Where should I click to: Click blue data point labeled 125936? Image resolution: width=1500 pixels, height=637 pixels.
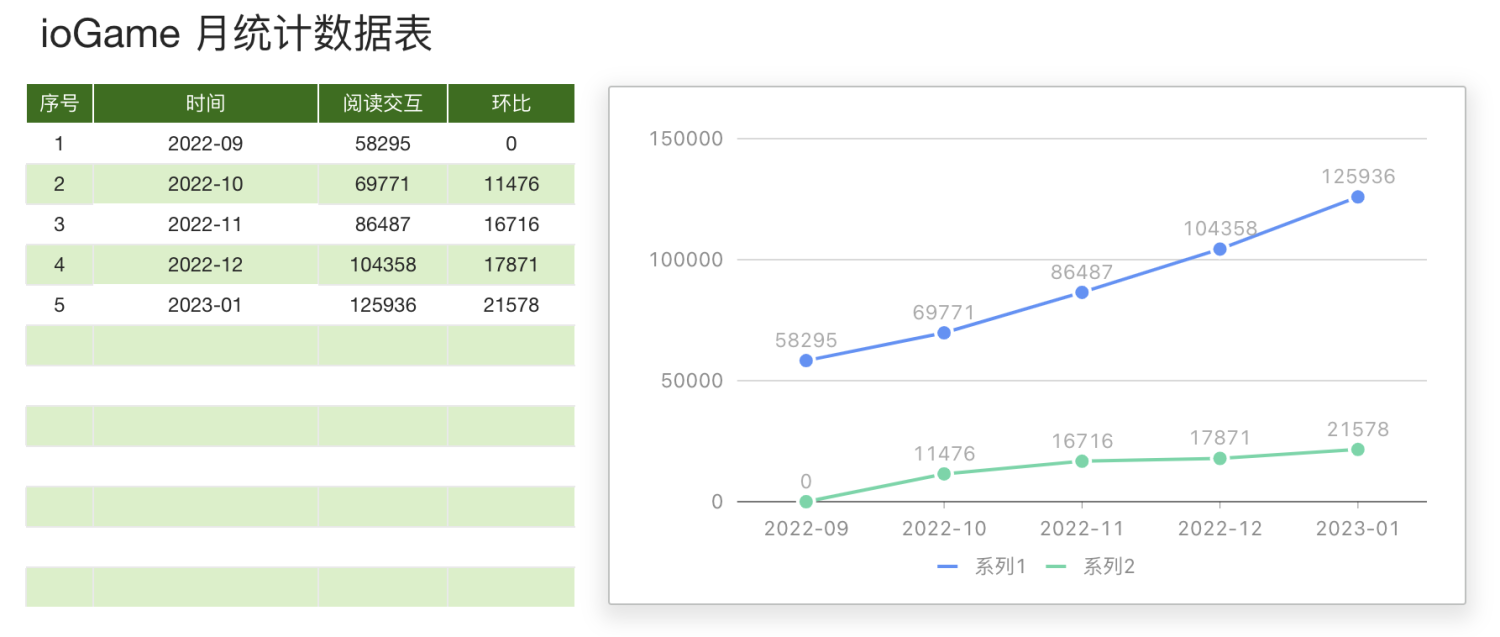1357,197
